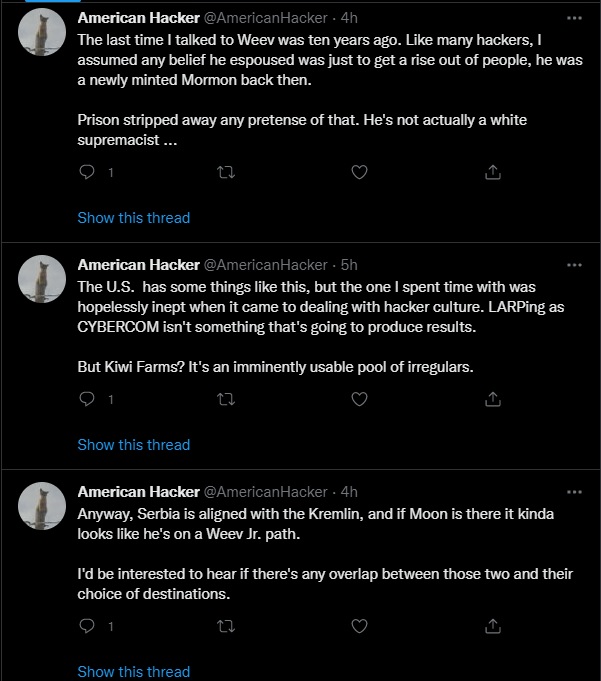Show this thread under the Kiwi Farms tweet

(x=133, y=444)
